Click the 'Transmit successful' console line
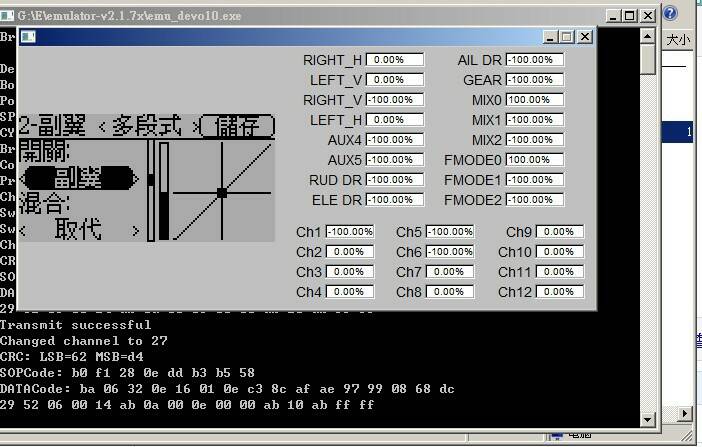Viewport: 702px width, 447px height. tap(76, 325)
